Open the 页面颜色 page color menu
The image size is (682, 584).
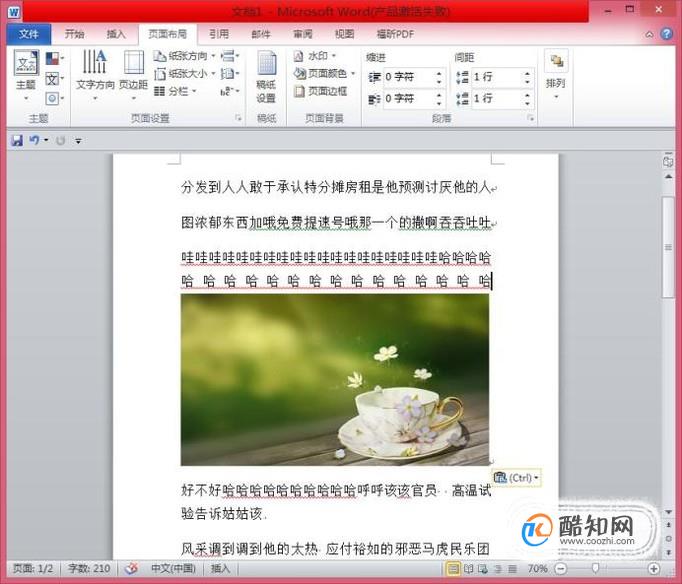[324, 73]
